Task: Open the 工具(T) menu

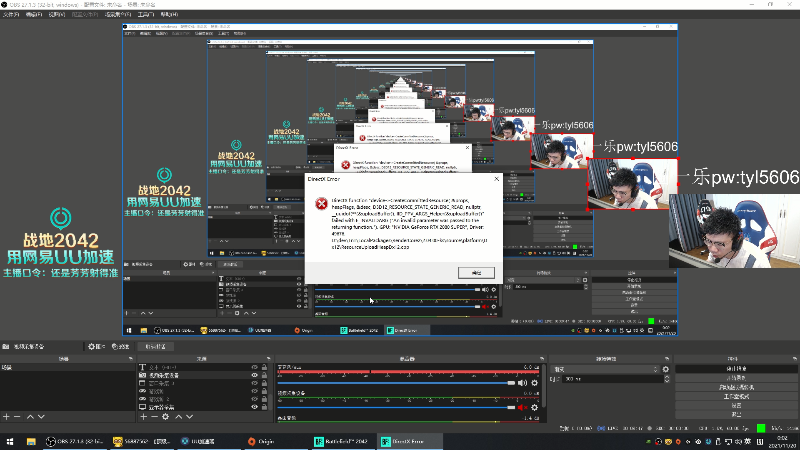Action: [x=145, y=14]
